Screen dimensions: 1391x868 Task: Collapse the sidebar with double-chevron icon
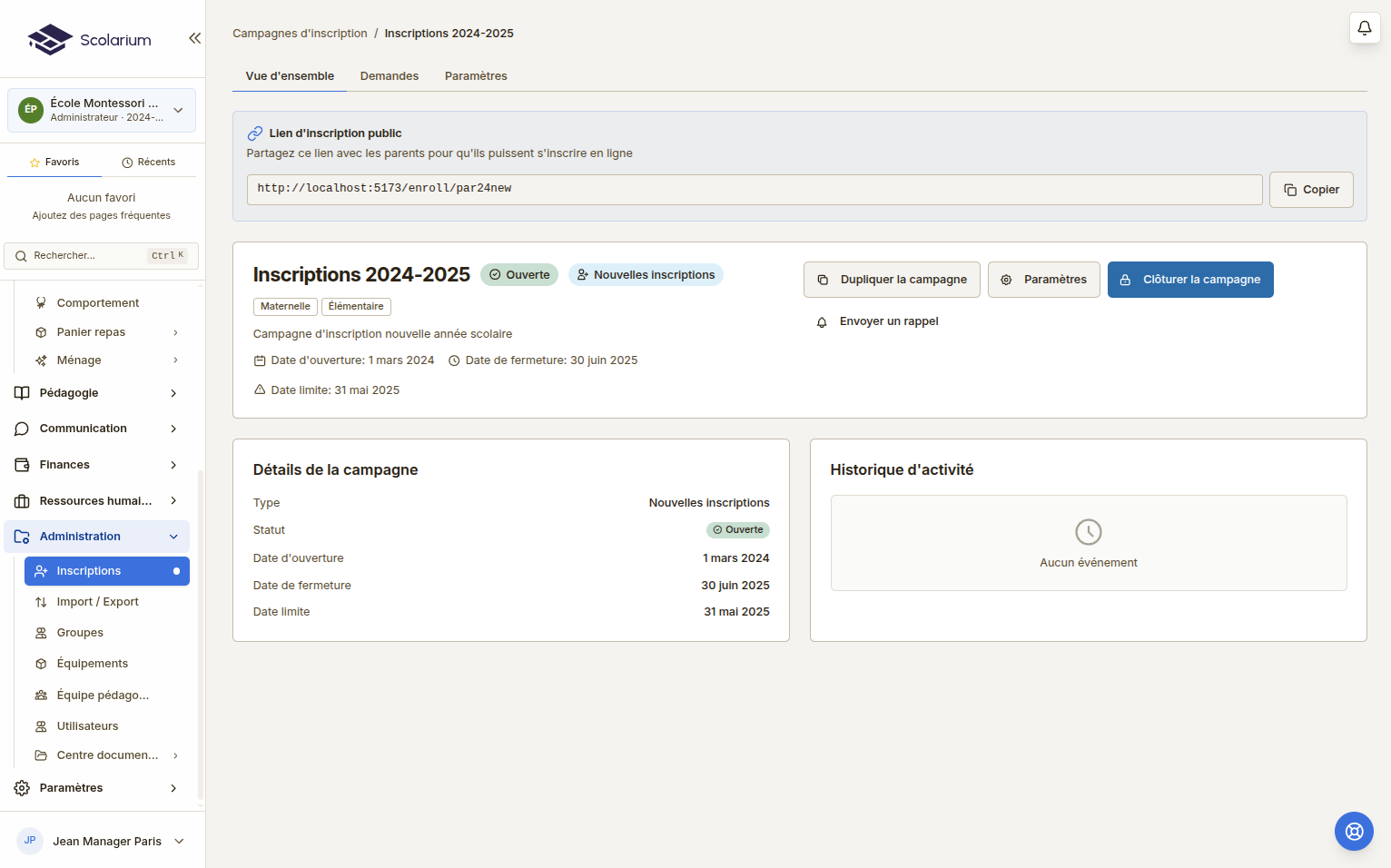point(194,38)
